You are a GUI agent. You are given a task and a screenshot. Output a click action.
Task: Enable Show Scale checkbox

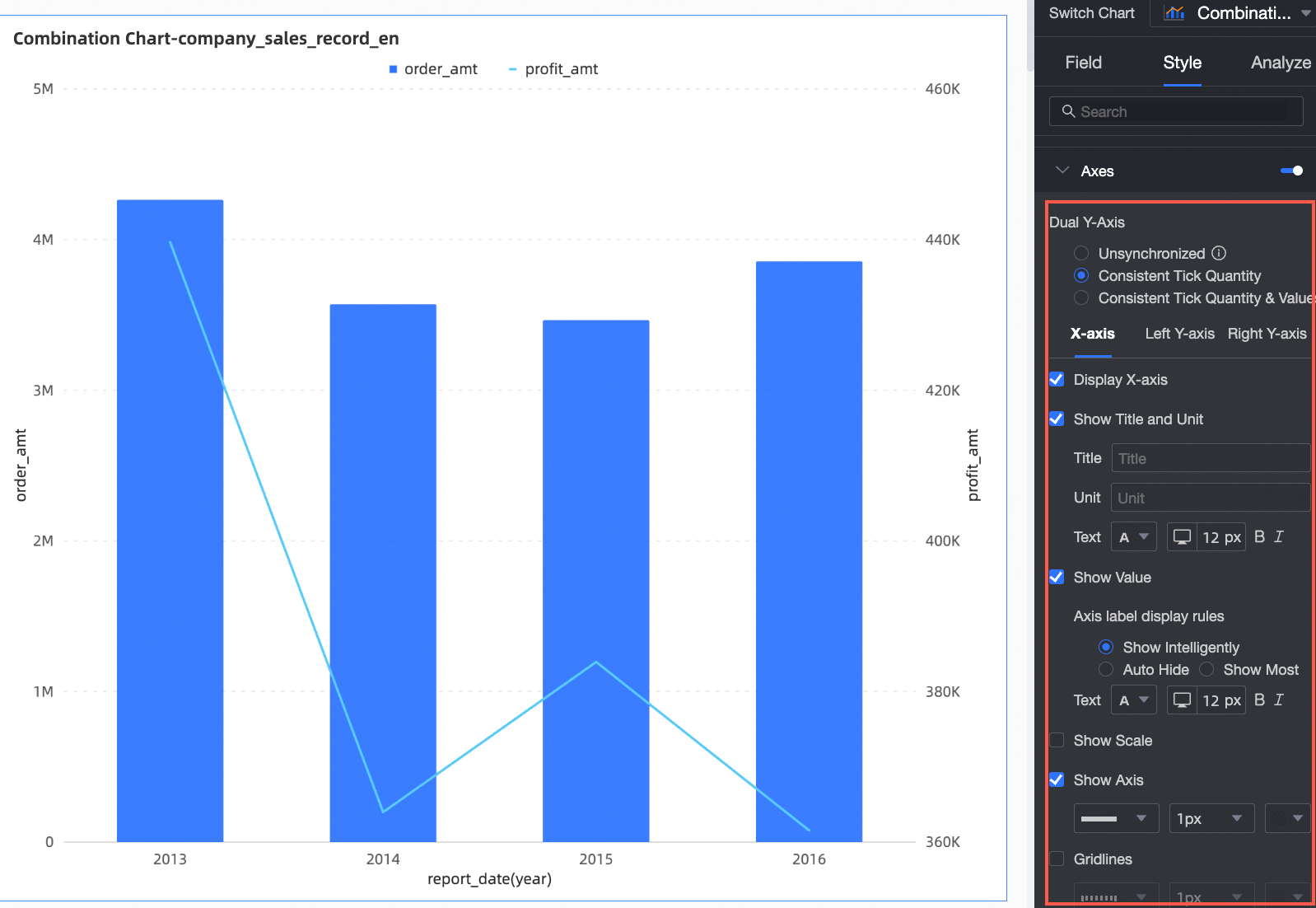1057,740
